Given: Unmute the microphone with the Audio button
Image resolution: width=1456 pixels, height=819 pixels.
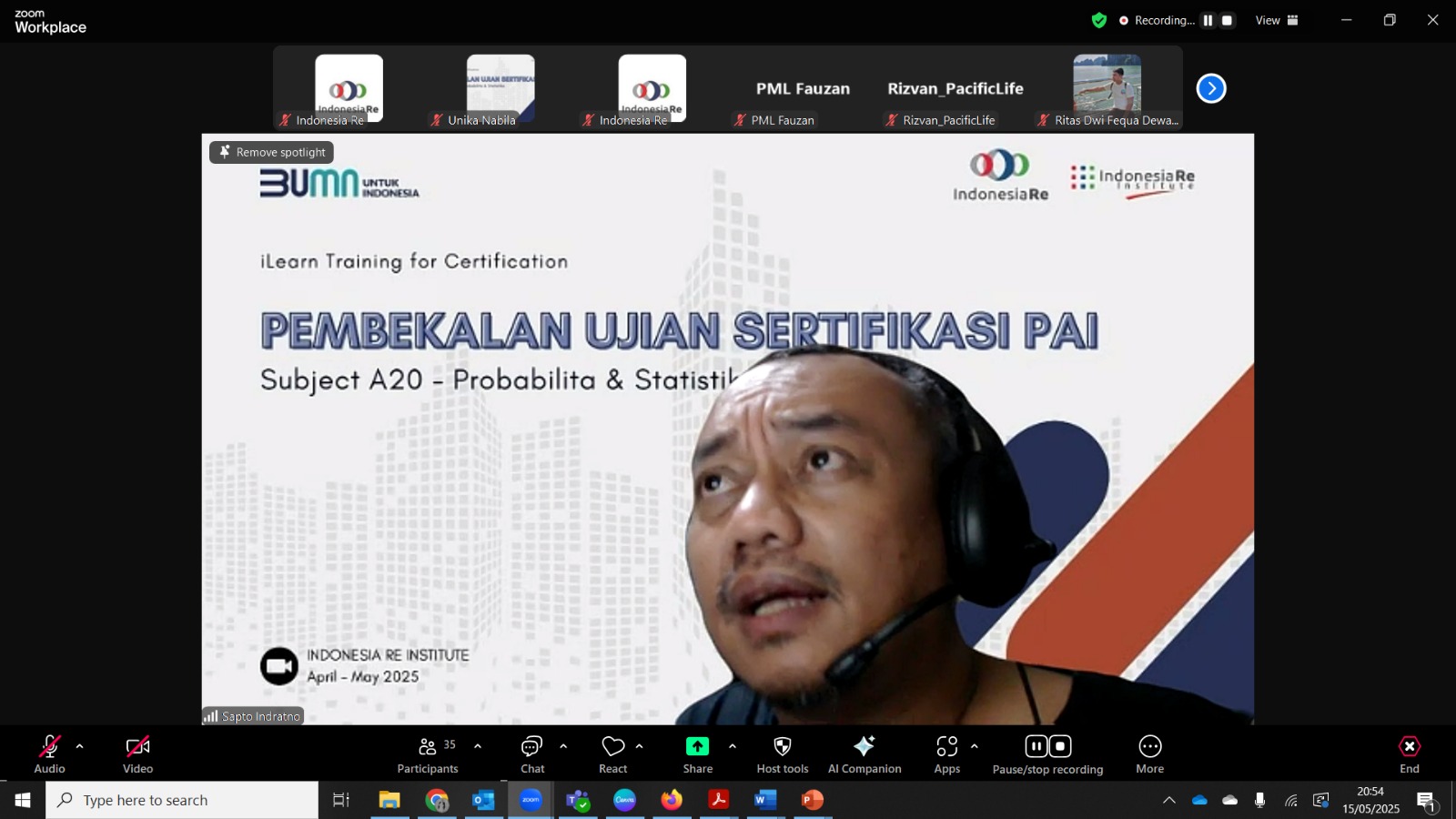Looking at the screenshot, I should (49, 754).
